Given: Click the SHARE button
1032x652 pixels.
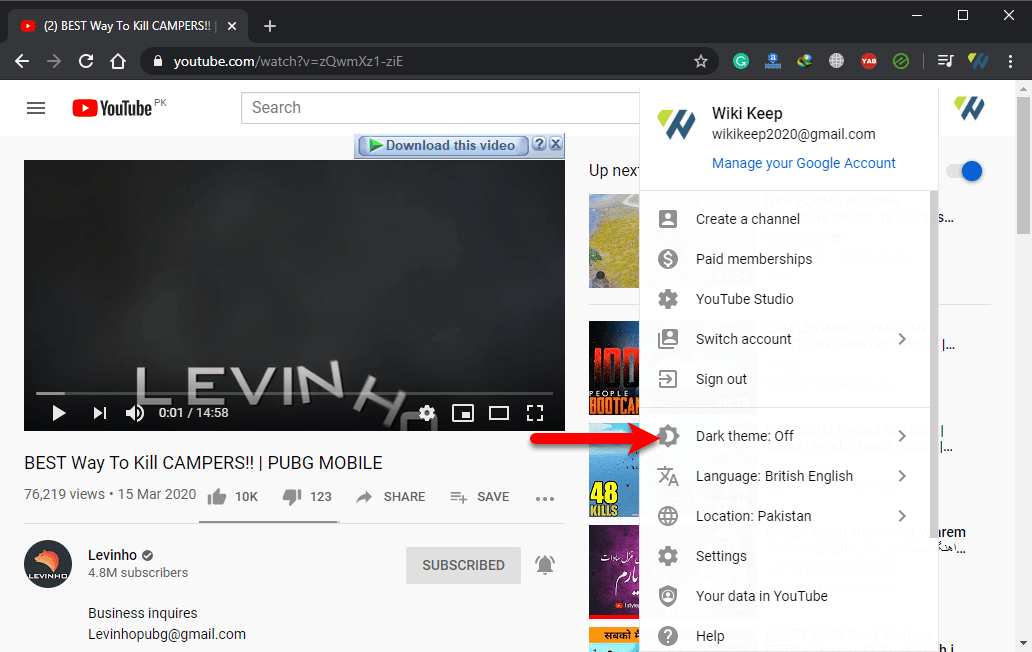Looking at the screenshot, I should [x=391, y=497].
